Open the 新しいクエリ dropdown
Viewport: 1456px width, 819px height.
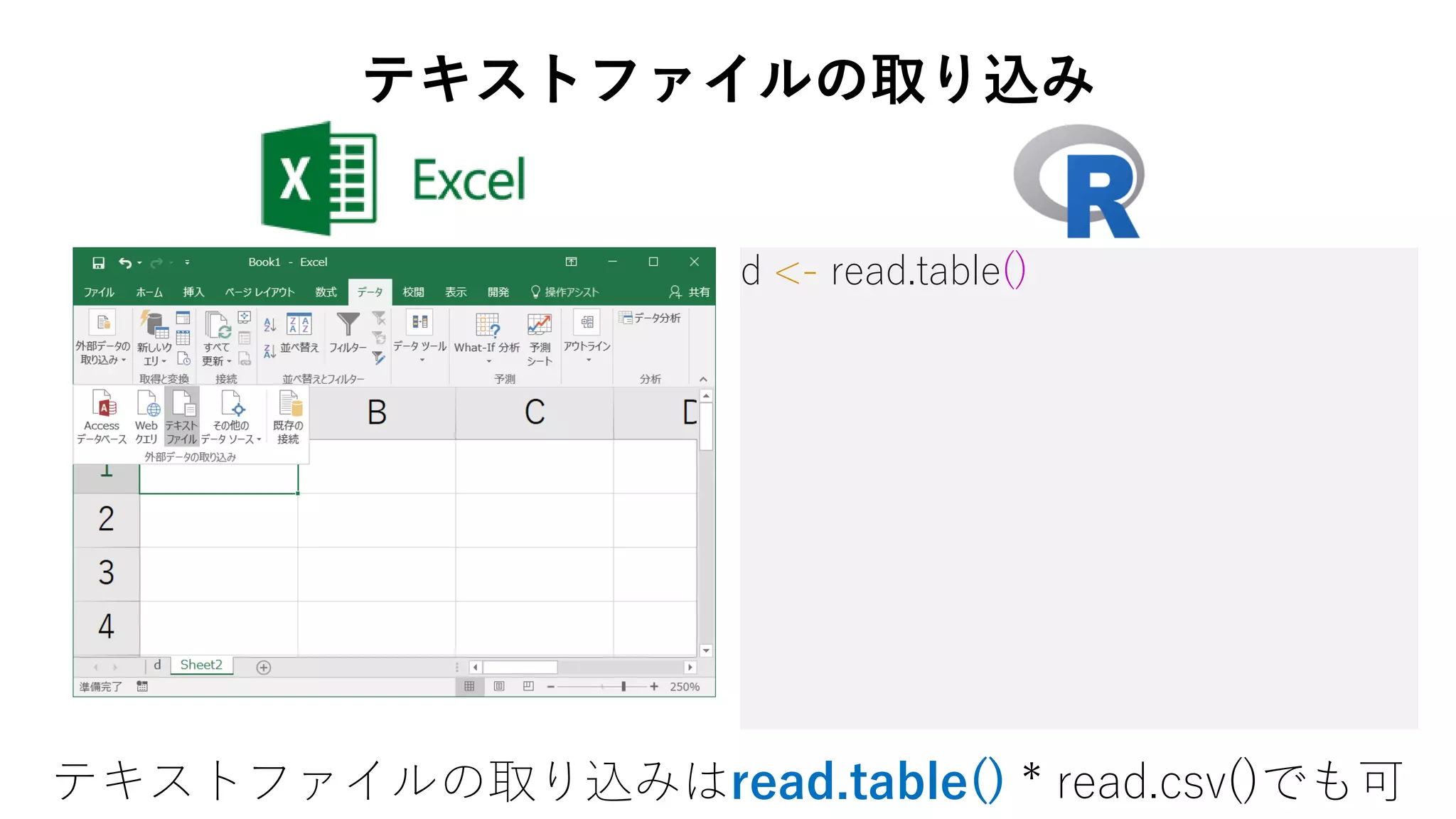point(154,338)
